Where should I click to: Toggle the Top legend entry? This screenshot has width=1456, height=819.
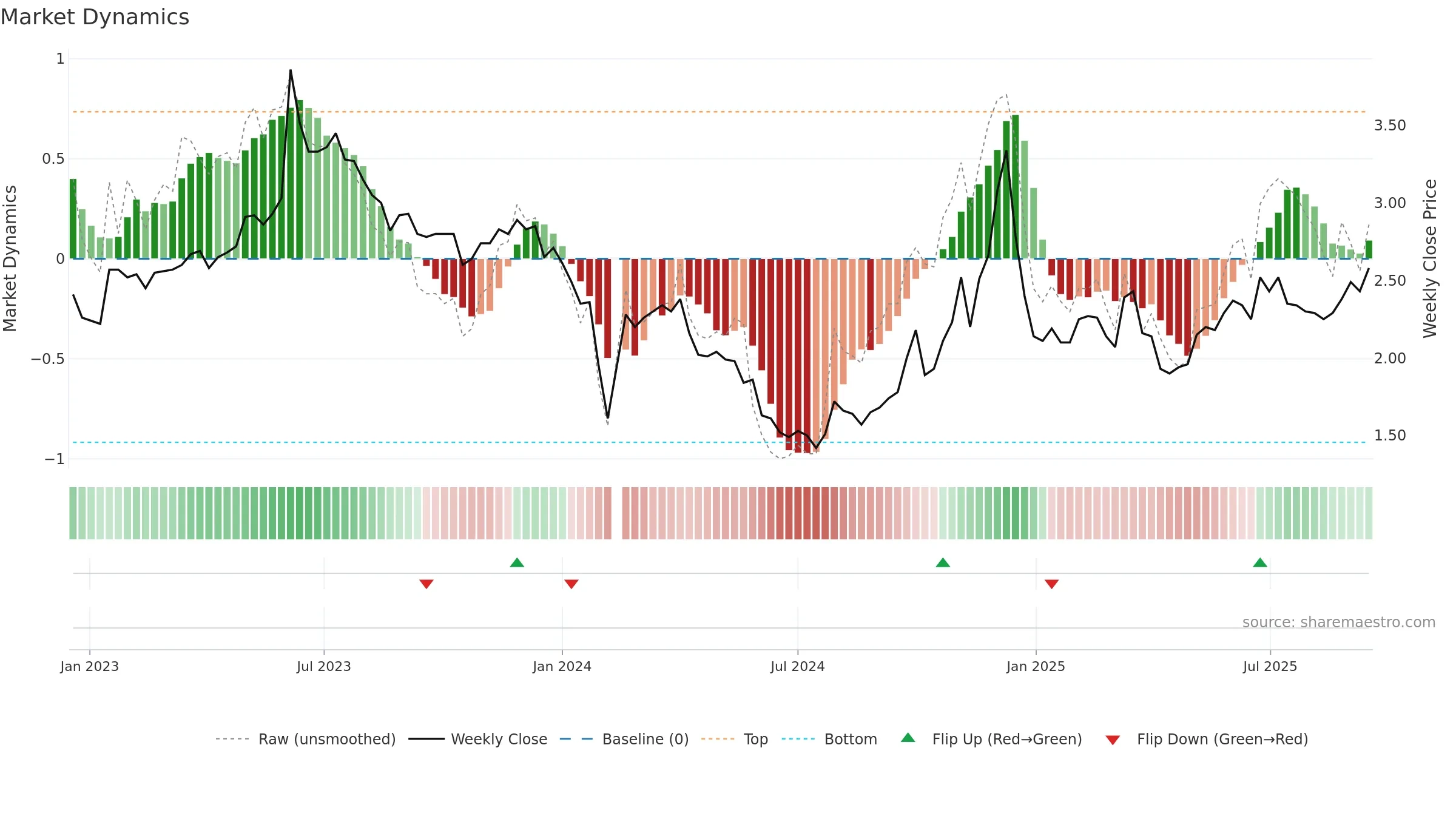[735, 739]
